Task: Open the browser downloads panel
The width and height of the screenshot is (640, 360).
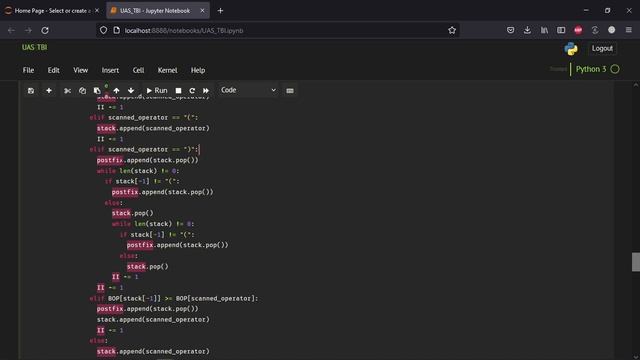Action: point(527,30)
